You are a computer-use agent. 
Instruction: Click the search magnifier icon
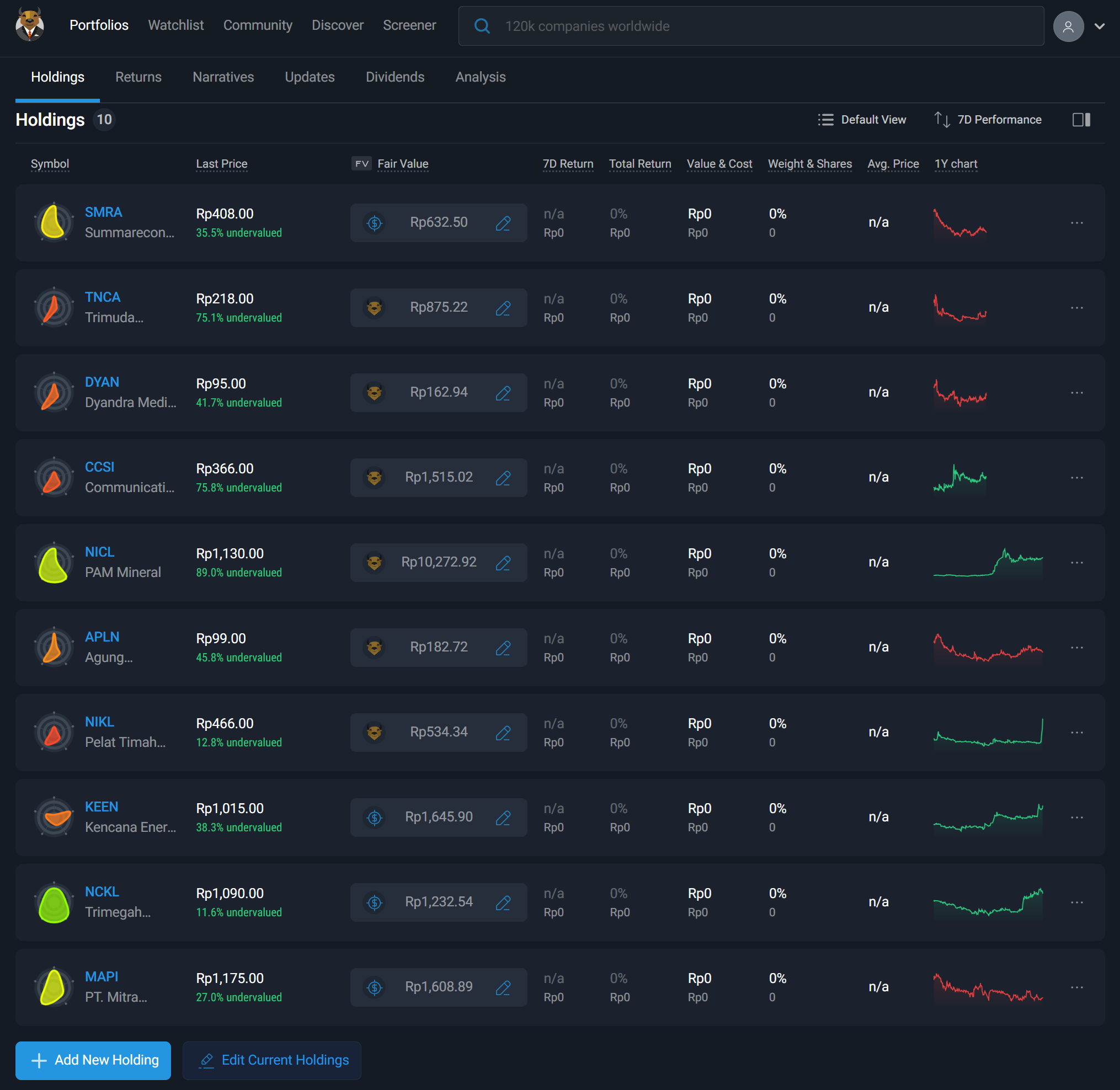tap(482, 26)
